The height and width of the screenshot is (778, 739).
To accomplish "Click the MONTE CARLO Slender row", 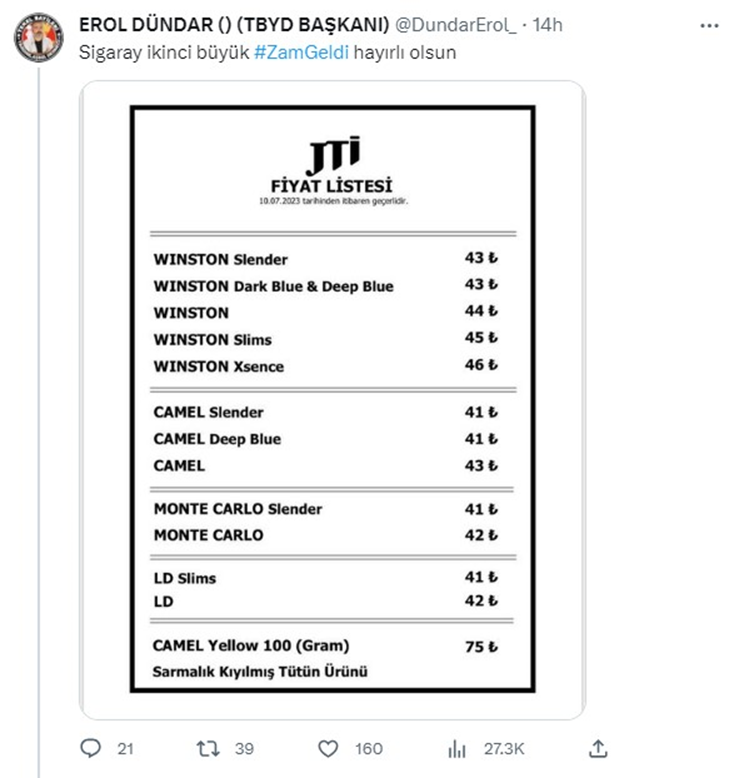I will [238, 509].
